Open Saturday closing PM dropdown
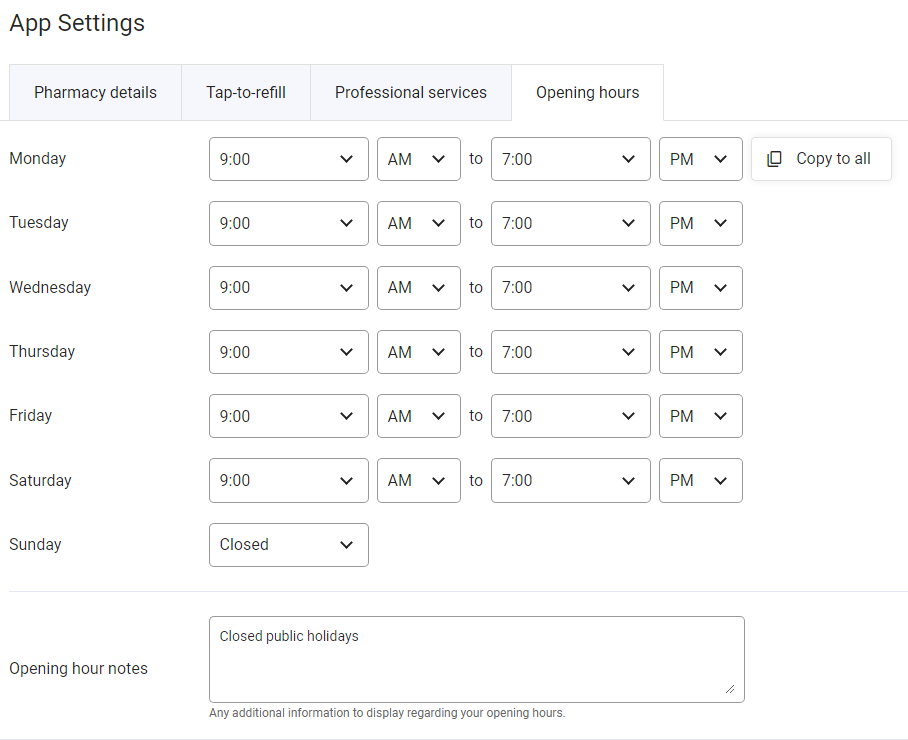908x740 pixels. point(701,481)
